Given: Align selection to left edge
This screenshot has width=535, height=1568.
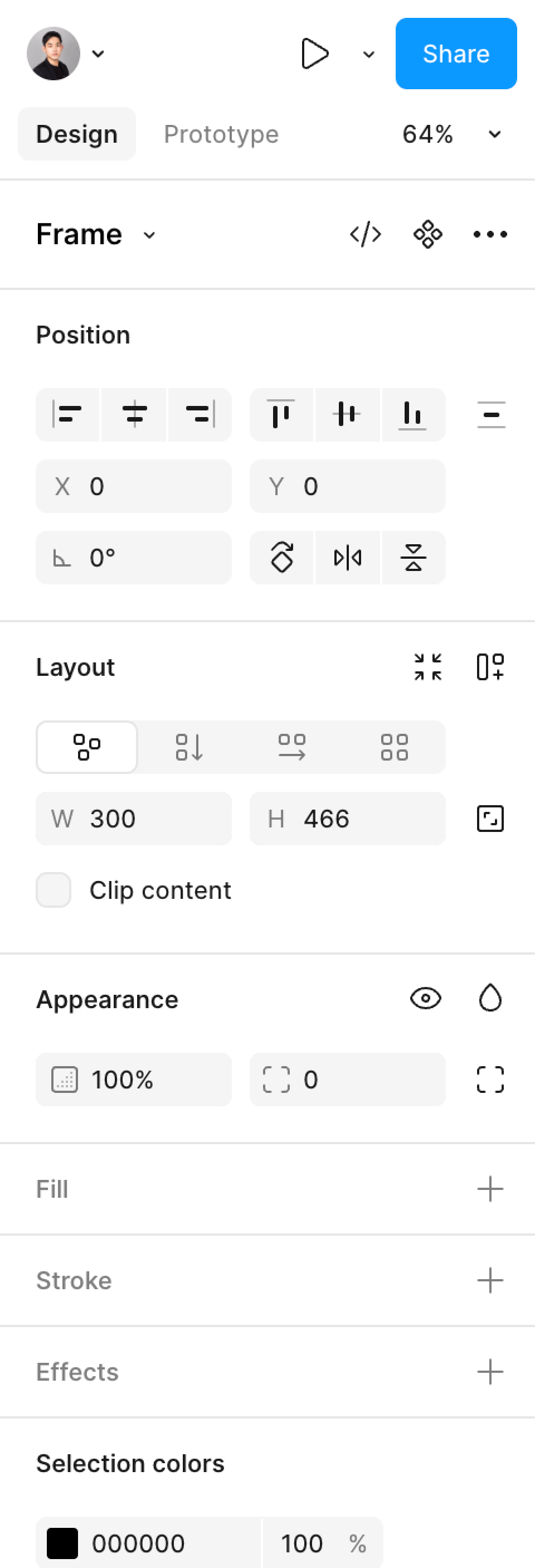Looking at the screenshot, I should click(67, 414).
